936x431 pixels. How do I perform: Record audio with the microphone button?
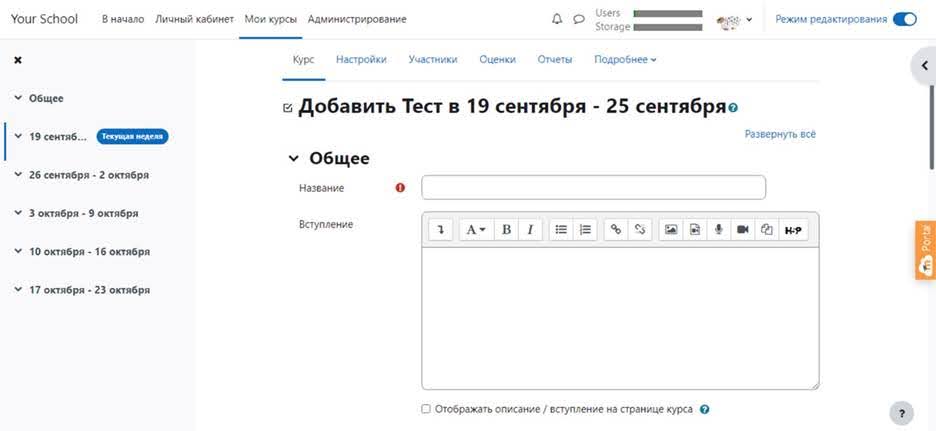pyautogui.click(x=719, y=229)
